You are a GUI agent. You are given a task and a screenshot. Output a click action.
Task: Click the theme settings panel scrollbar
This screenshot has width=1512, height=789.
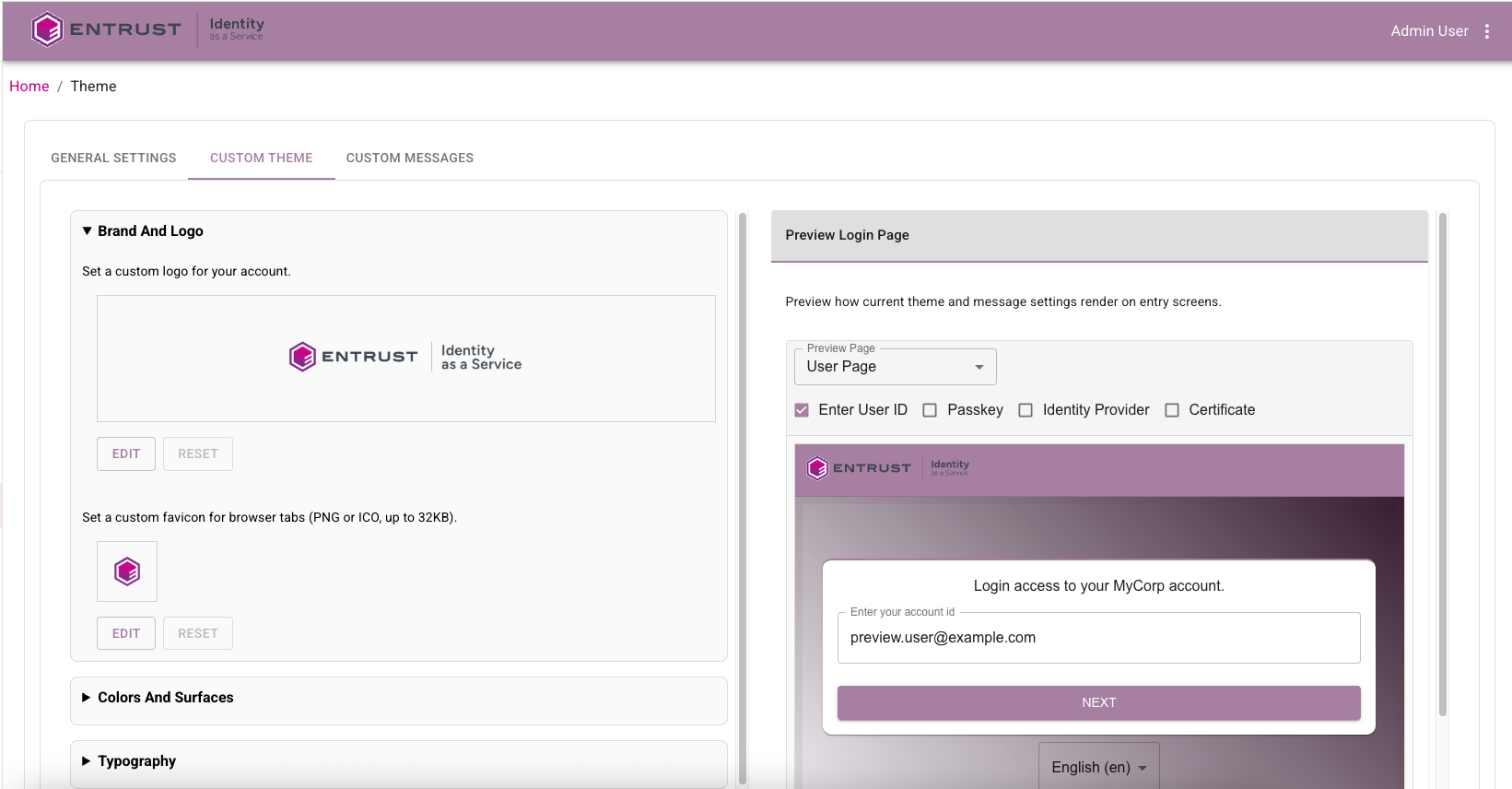pyautogui.click(x=743, y=498)
